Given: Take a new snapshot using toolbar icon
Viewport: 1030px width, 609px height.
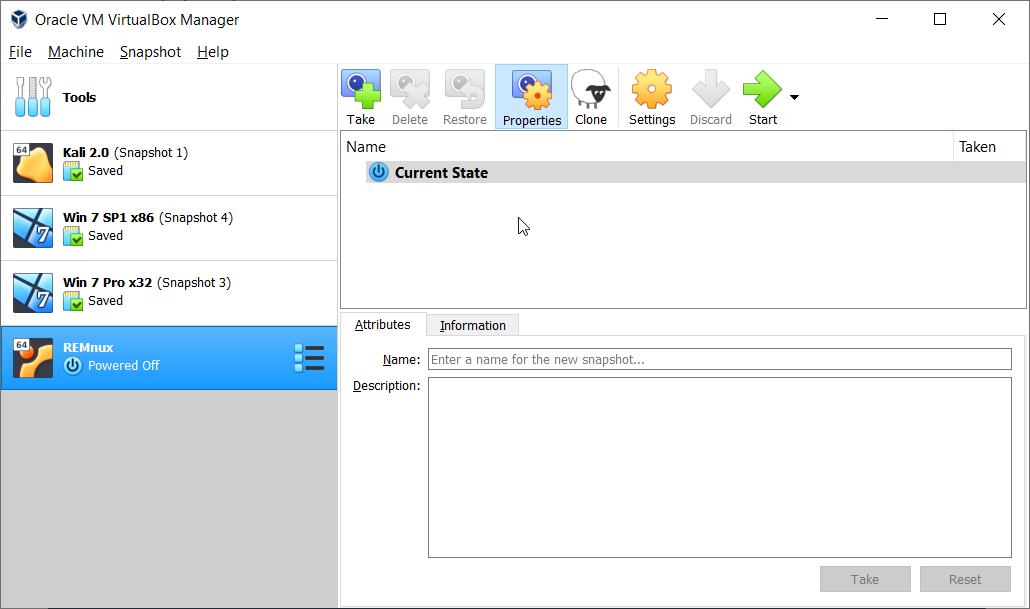Looking at the screenshot, I should [360, 96].
